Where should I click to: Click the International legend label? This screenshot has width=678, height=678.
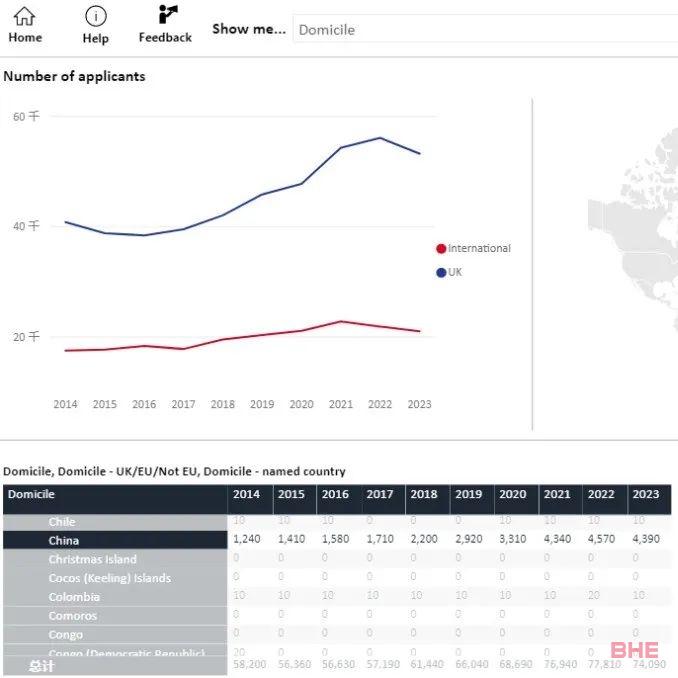pos(479,249)
